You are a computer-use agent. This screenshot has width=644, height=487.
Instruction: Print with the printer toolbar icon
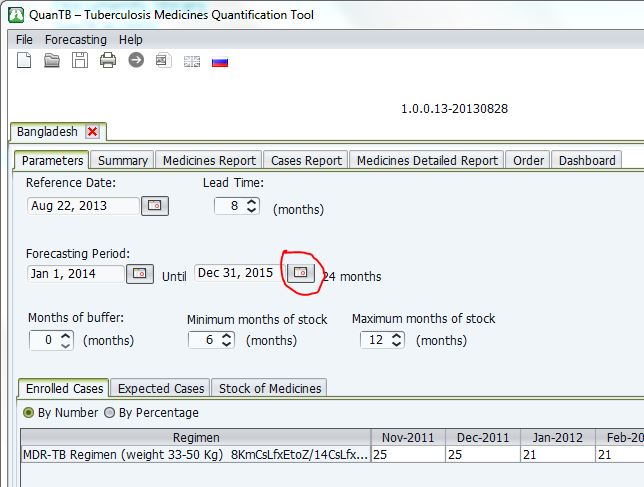(x=108, y=60)
